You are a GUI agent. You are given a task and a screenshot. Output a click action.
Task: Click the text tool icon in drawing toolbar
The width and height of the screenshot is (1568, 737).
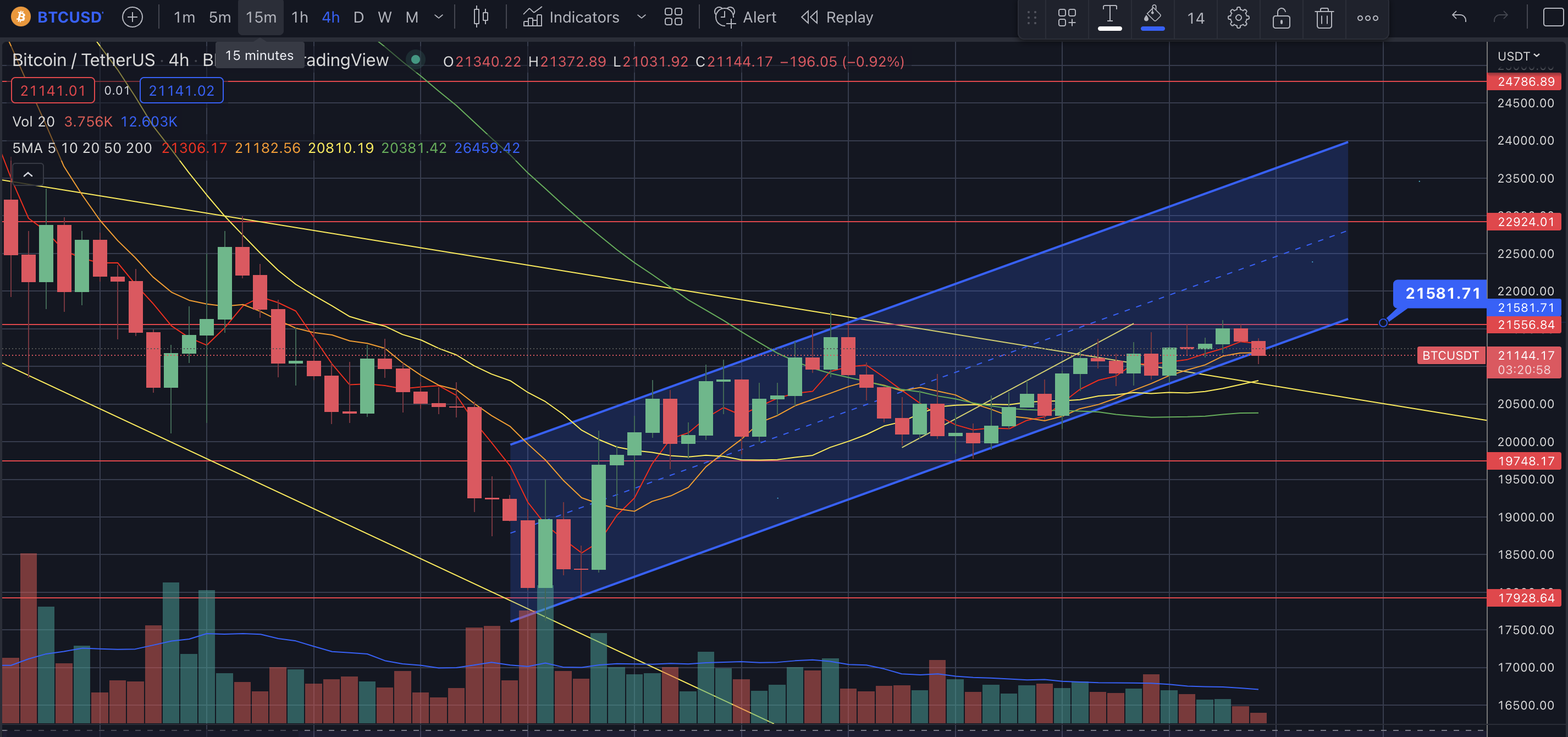[x=1109, y=17]
